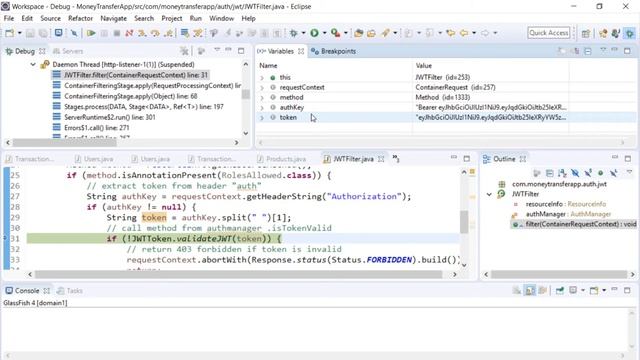Click line number 31 in editor gutter

(x=15, y=239)
